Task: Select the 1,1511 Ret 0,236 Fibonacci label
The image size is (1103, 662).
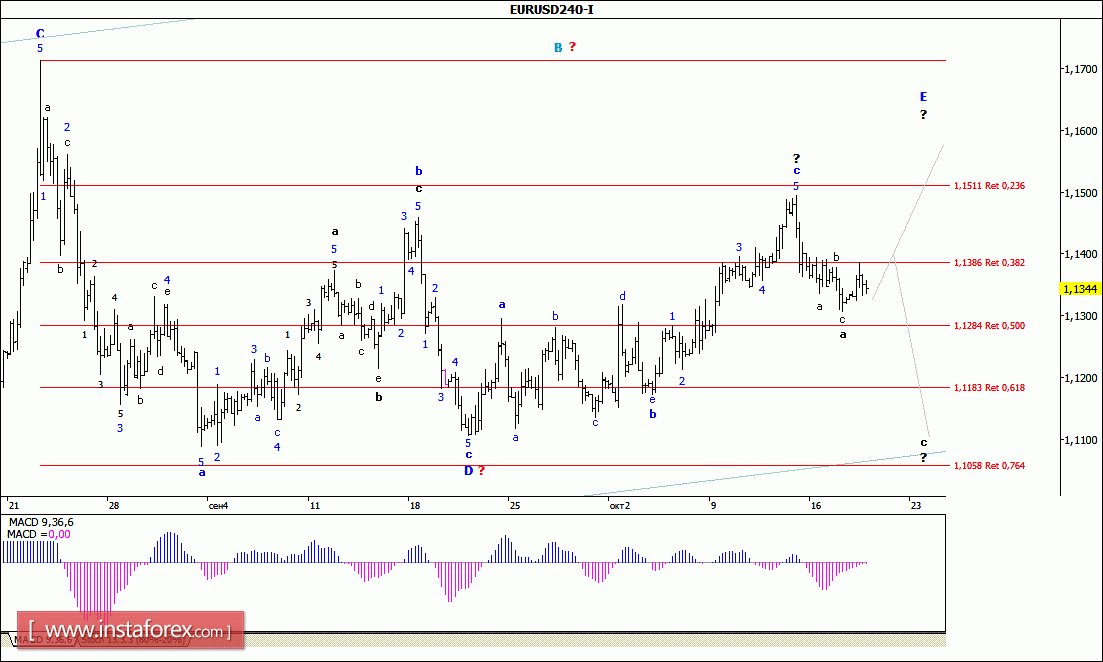Action: pyautogui.click(x=989, y=186)
